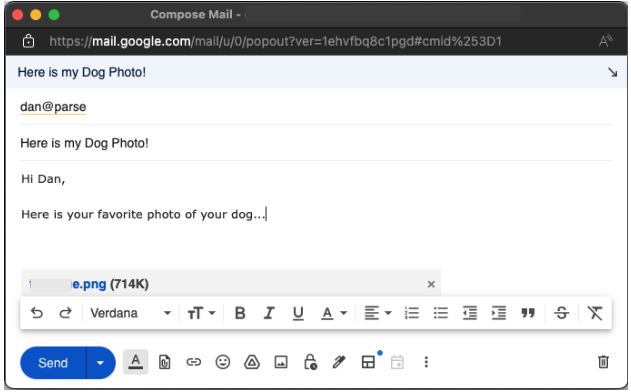Viewport: 631px width, 392px height.
Task: Insert a link
Action: 194,363
